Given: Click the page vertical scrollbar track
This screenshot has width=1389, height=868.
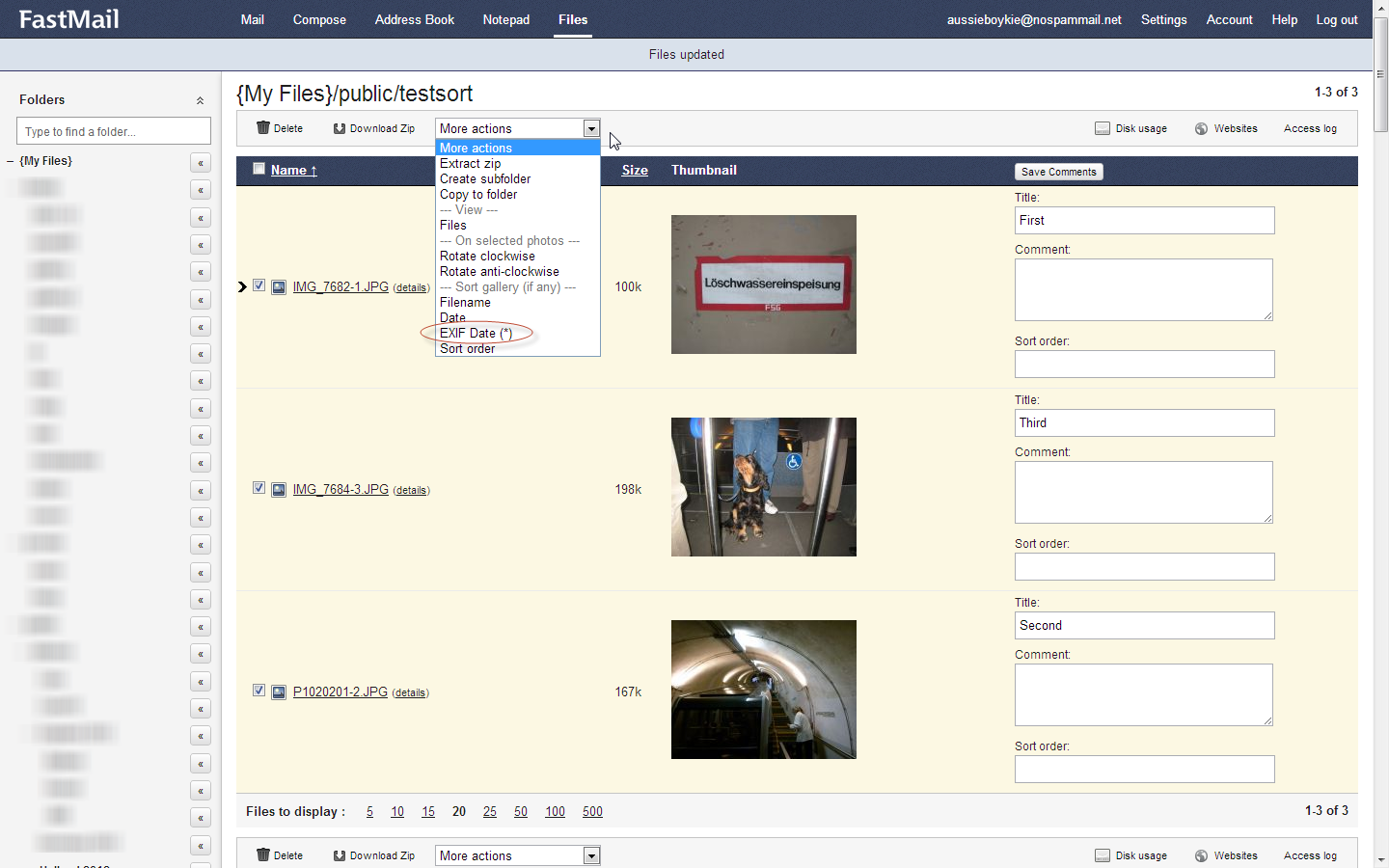Looking at the screenshot, I should 1380,482.
